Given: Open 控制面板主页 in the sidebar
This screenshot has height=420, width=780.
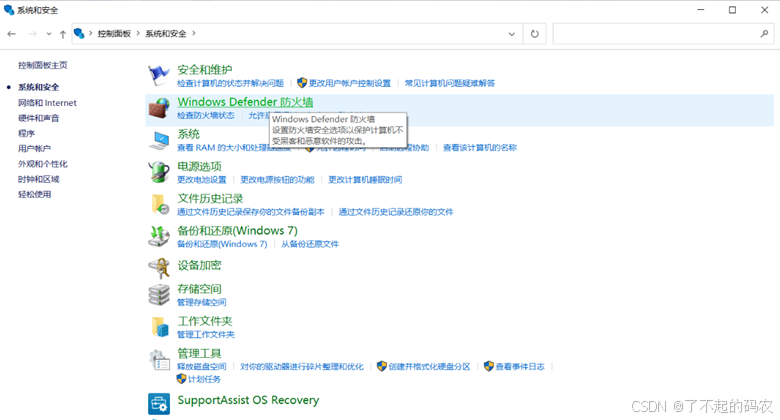Looking at the screenshot, I should click(43, 65).
